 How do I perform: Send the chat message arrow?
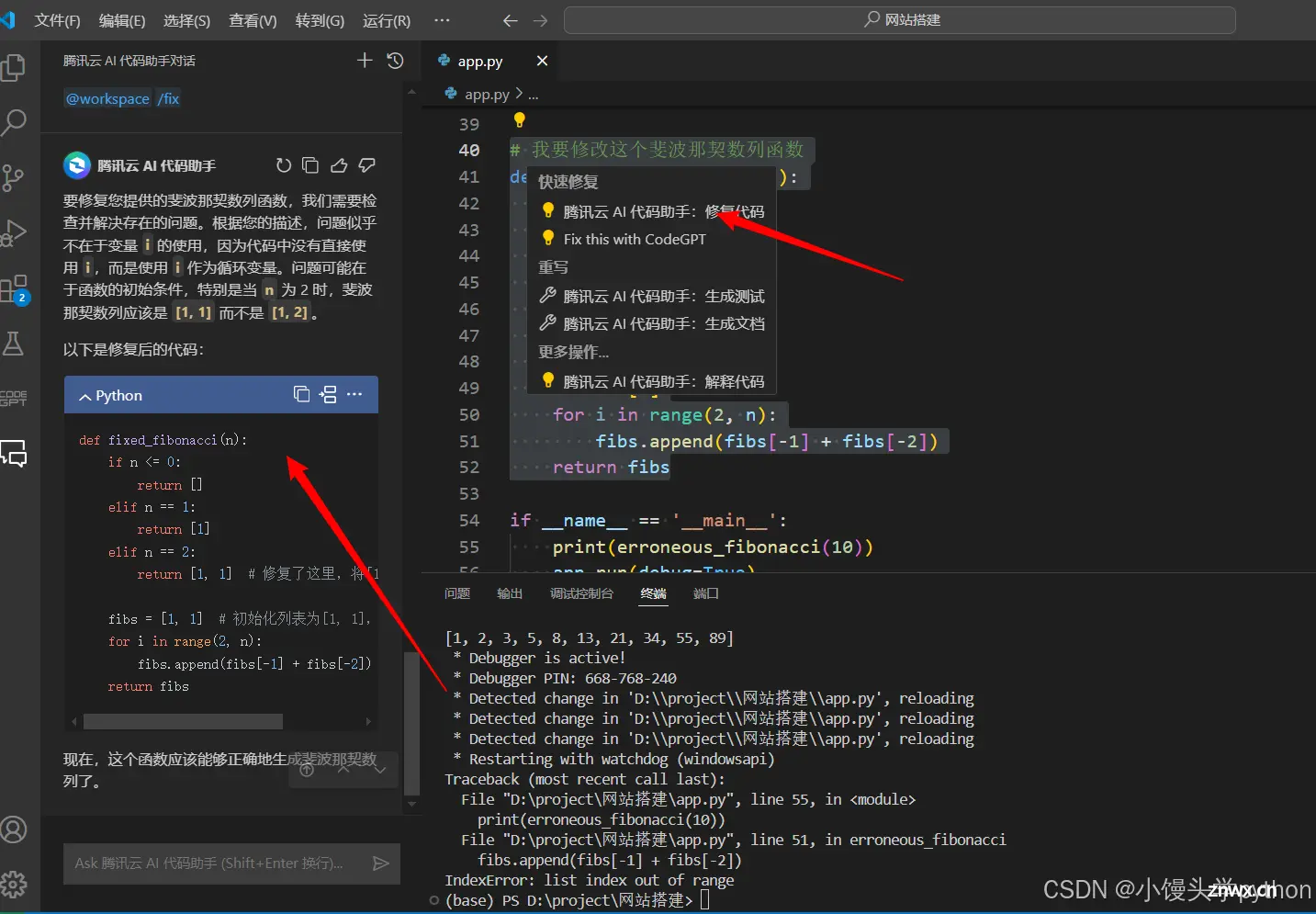(380, 863)
